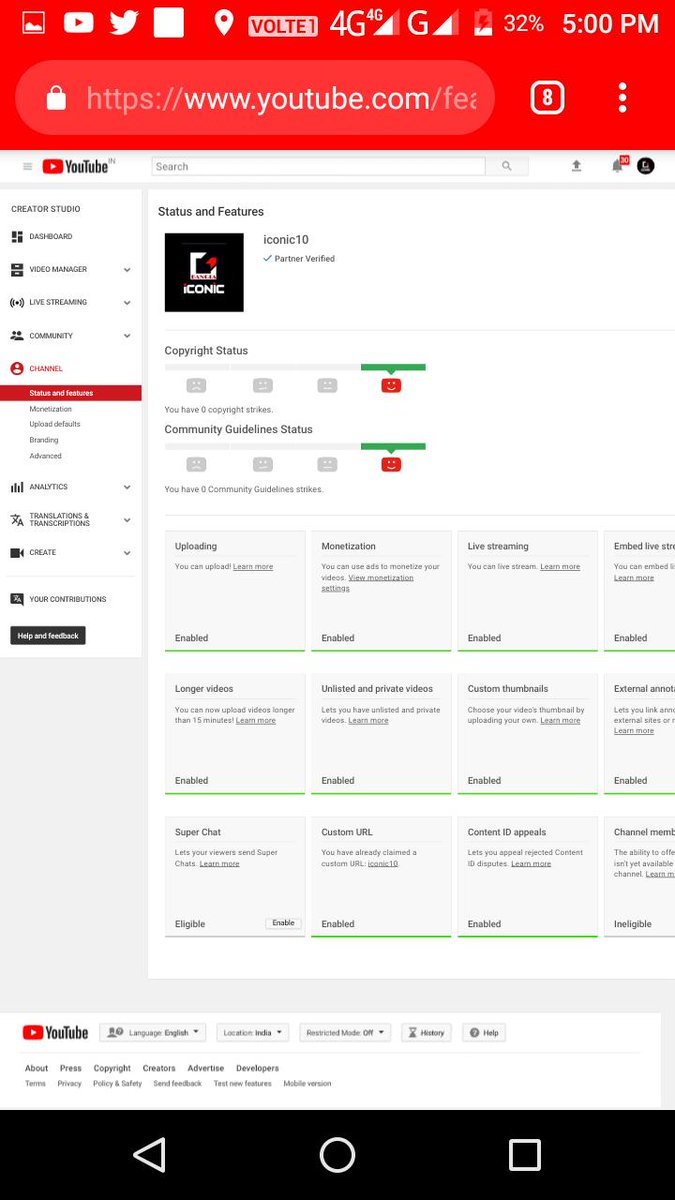675x1200 pixels.
Task: Click the footer YouTube logo
Action: [x=55, y=1033]
